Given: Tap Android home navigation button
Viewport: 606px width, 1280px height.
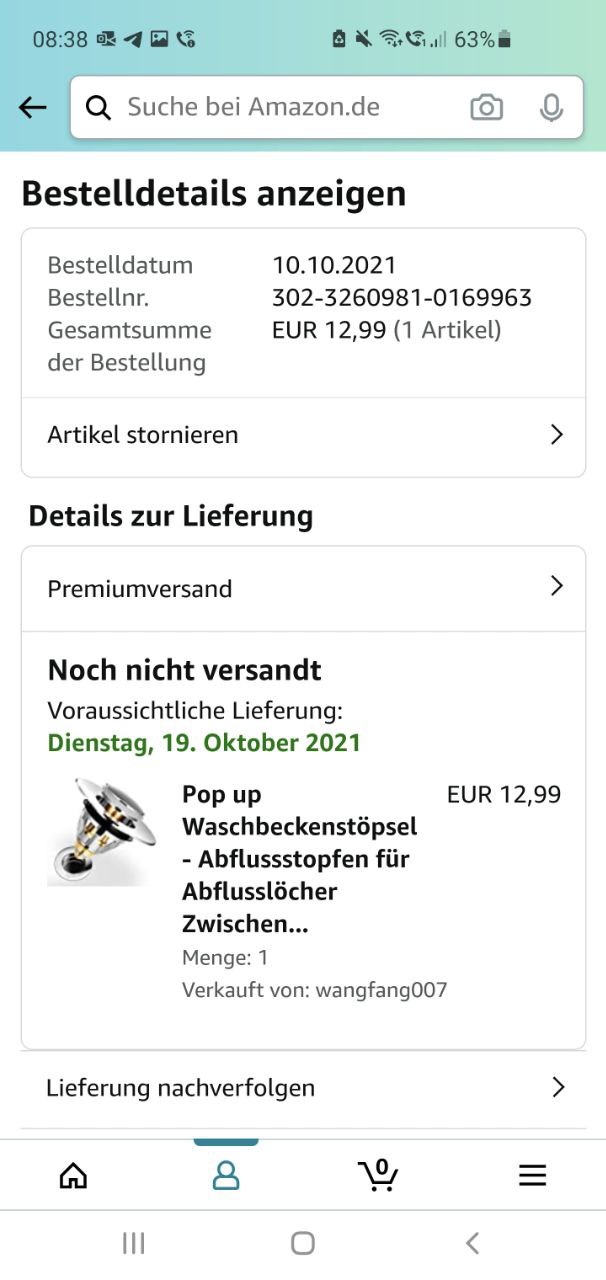Looking at the screenshot, I should [x=303, y=1243].
